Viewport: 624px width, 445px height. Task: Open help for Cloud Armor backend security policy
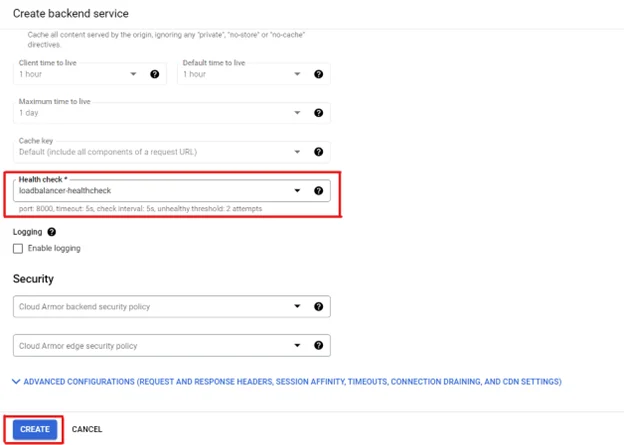(x=318, y=306)
